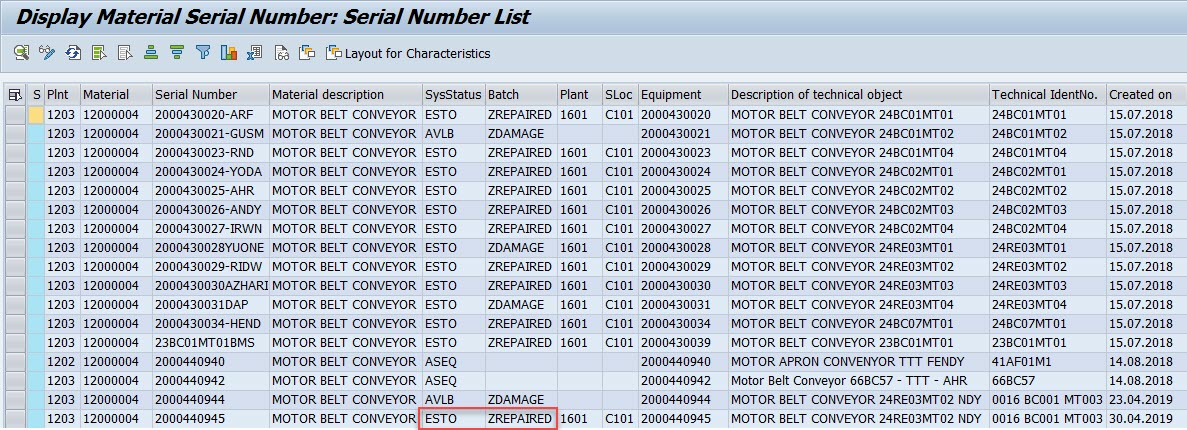Click the Technical IdentNo. column header
Screen dimensions: 1187x430
pos(1044,95)
